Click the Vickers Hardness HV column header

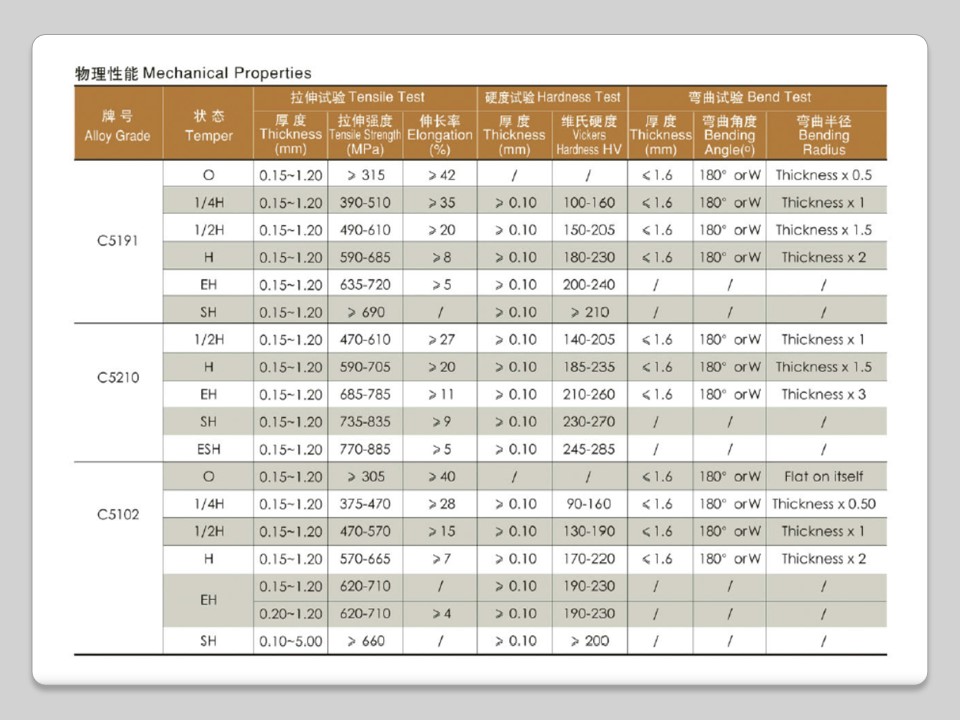590,135
